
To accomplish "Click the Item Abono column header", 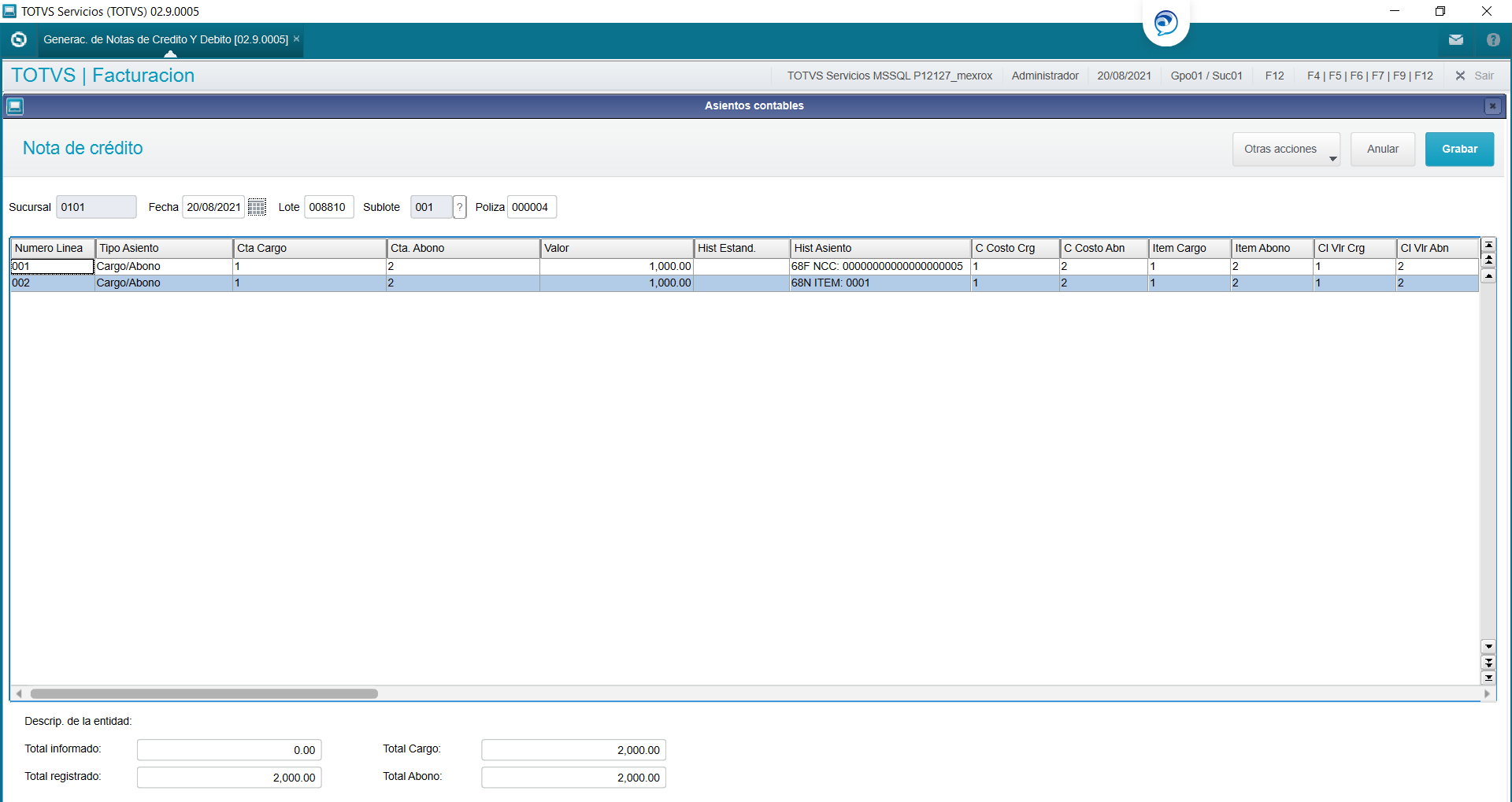I will (x=1273, y=248).
